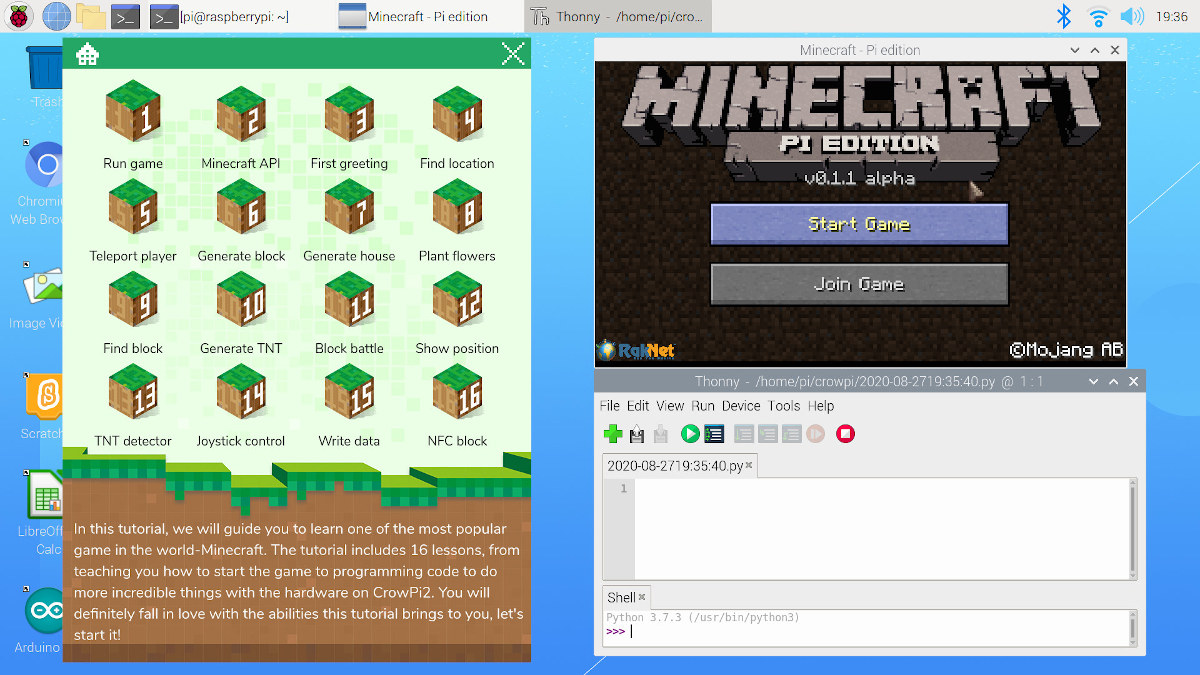Open Bluetooth tray menu

pos(1065,16)
